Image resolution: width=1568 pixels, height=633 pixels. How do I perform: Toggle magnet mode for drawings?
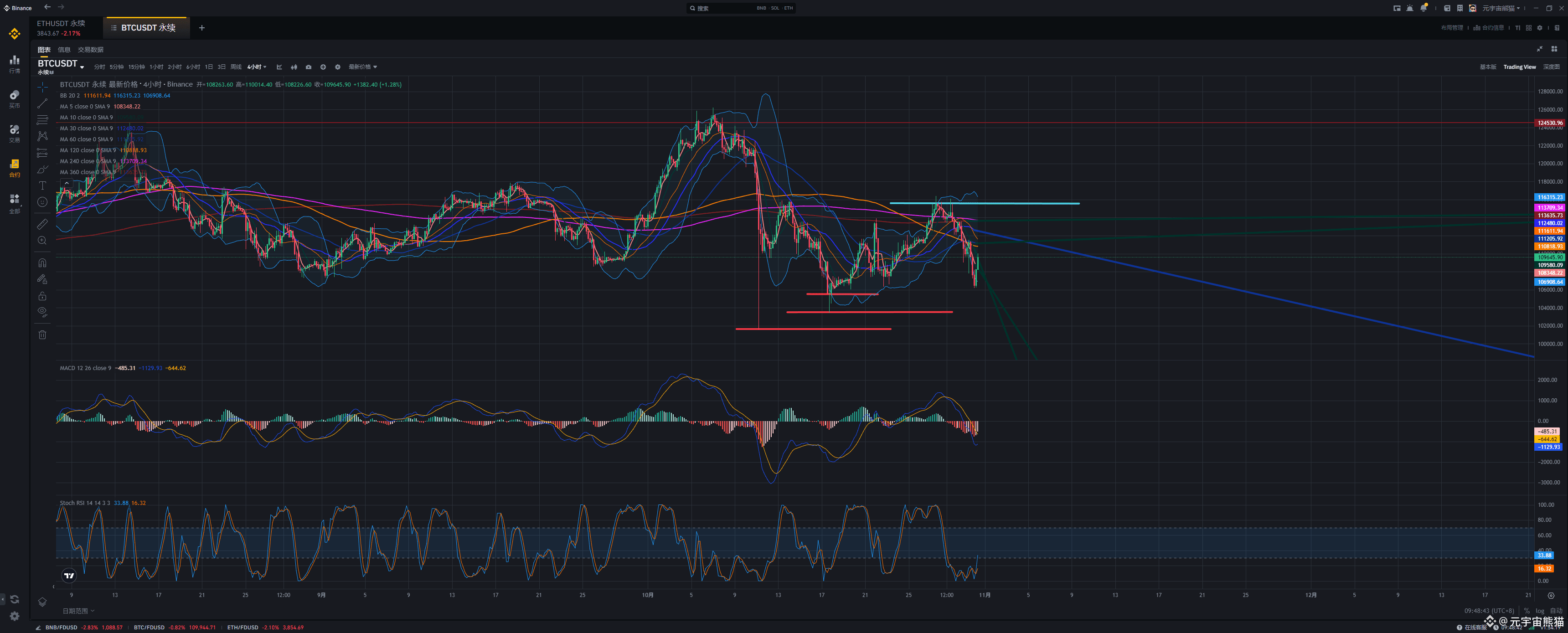(42, 263)
